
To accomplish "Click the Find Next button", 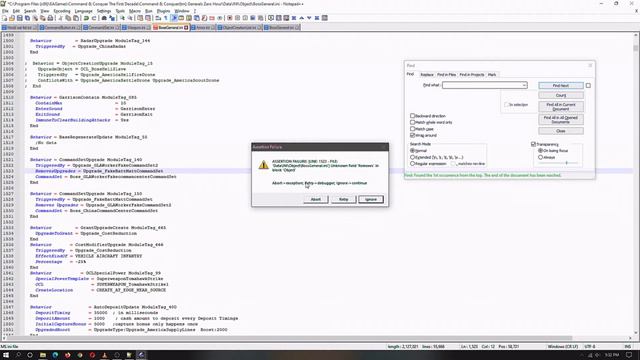I will point(561,85).
